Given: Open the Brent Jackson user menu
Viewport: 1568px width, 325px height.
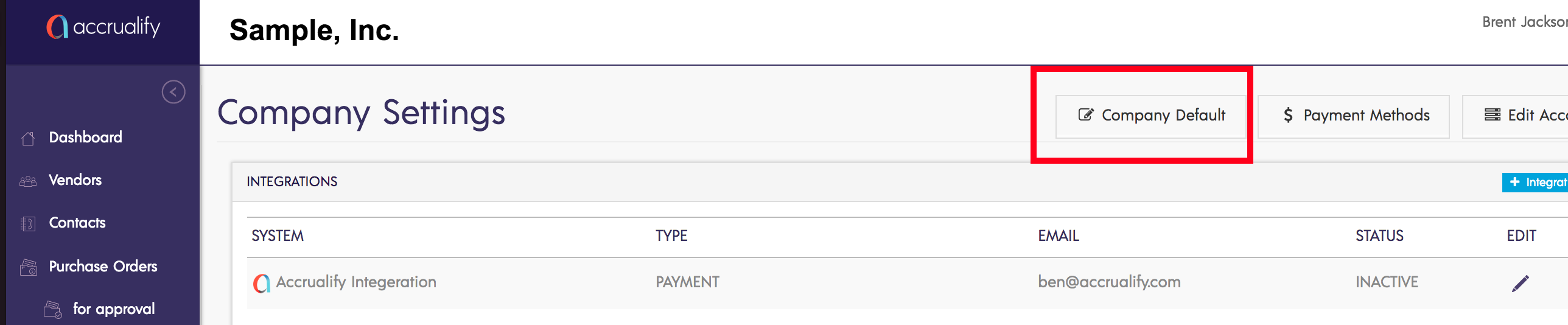Looking at the screenshot, I should (1524, 22).
